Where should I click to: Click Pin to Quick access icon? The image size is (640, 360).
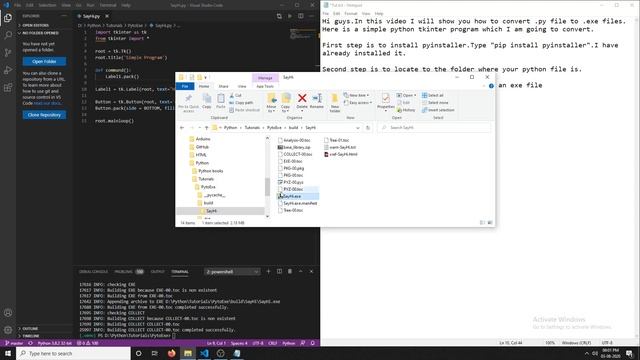point(188,102)
